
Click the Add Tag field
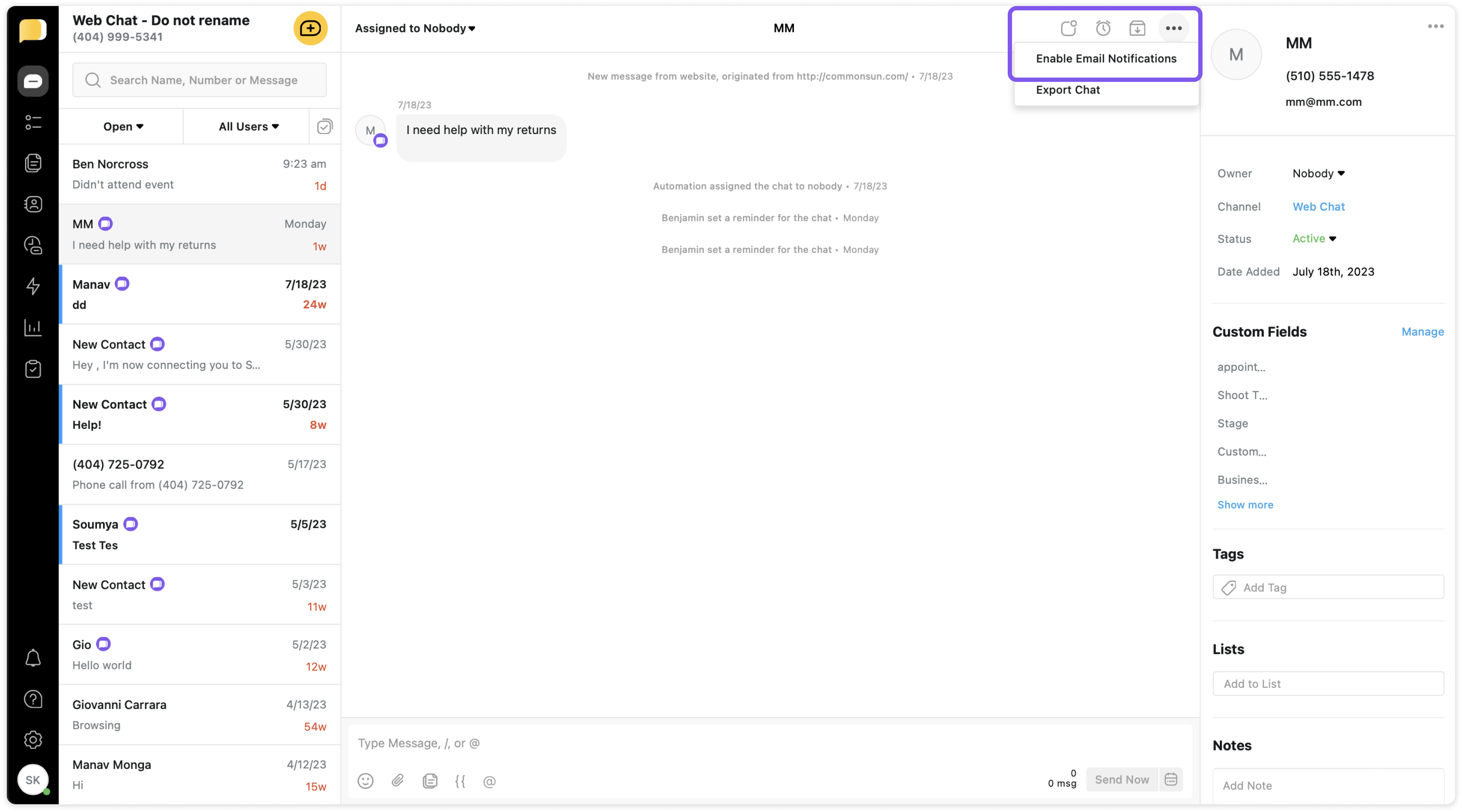tap(1328, 587)
